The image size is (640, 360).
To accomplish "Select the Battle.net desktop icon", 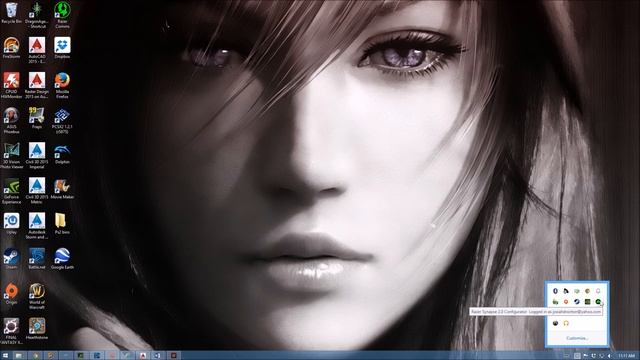I will (x=37, y=258).
